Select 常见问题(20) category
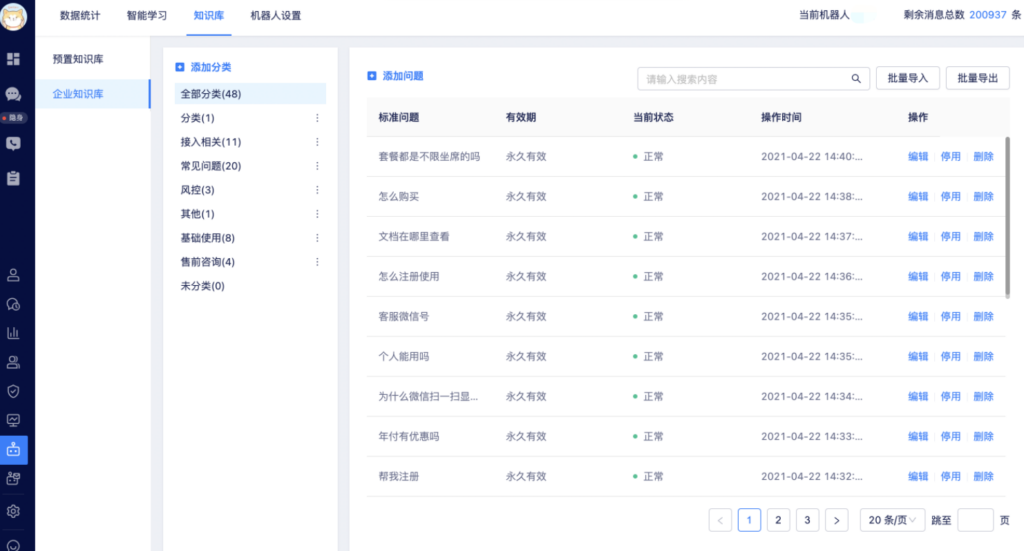 pyautogui.click(x=211, y=166)
